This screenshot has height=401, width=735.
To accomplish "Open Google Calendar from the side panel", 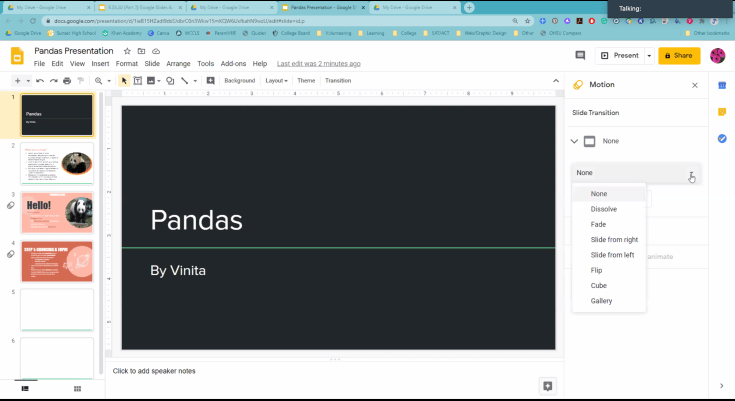I will 722,86.
